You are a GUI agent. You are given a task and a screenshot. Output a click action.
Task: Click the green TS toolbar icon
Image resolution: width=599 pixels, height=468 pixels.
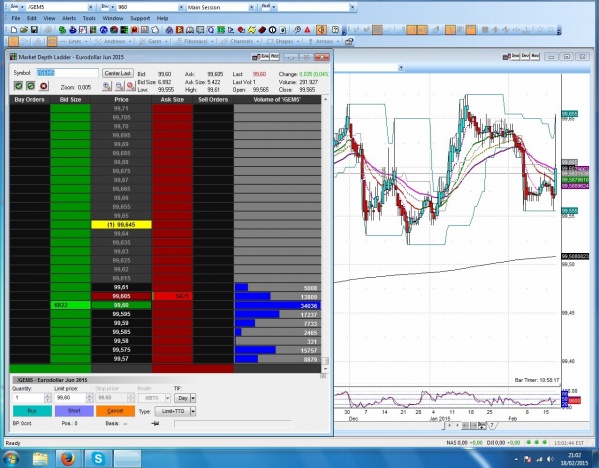click(221, 30)
